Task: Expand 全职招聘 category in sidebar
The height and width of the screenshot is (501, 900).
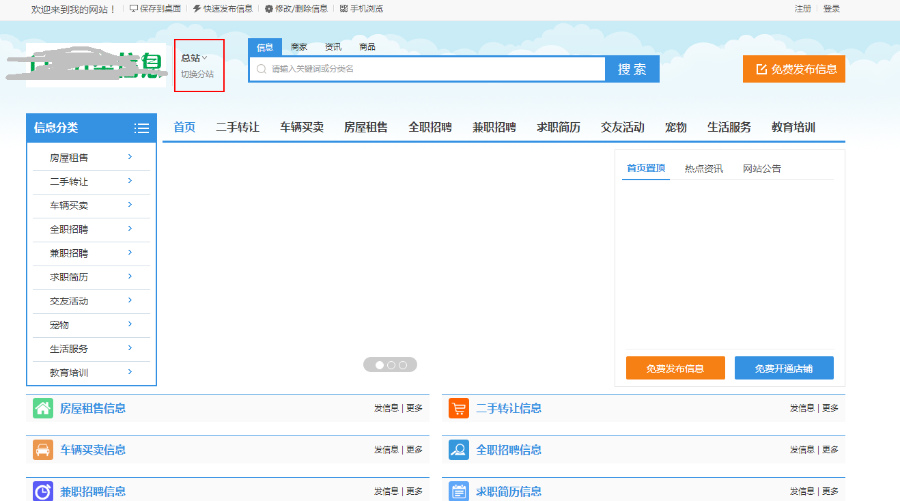Action: 91,229
